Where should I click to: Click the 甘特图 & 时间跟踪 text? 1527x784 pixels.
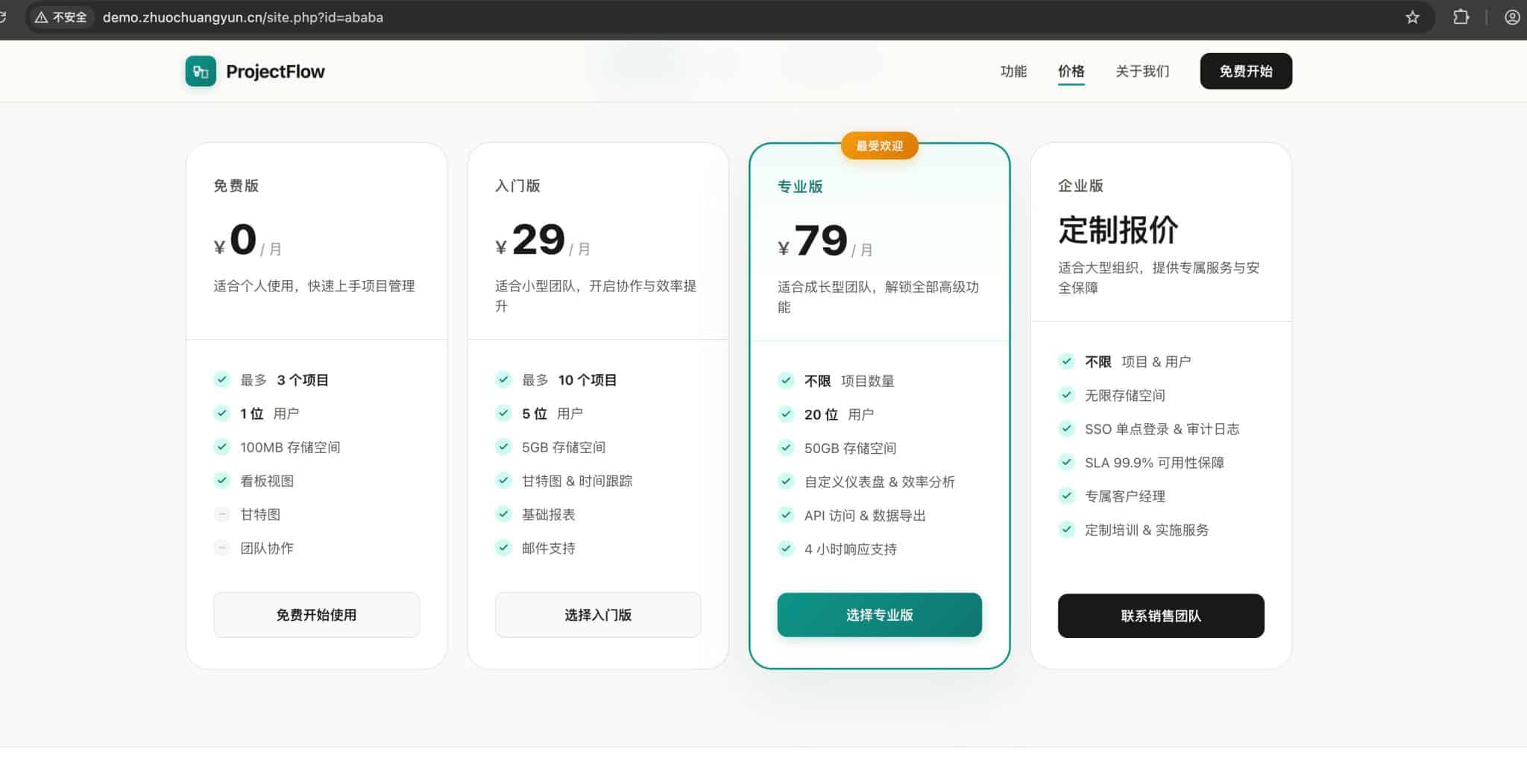577,481
